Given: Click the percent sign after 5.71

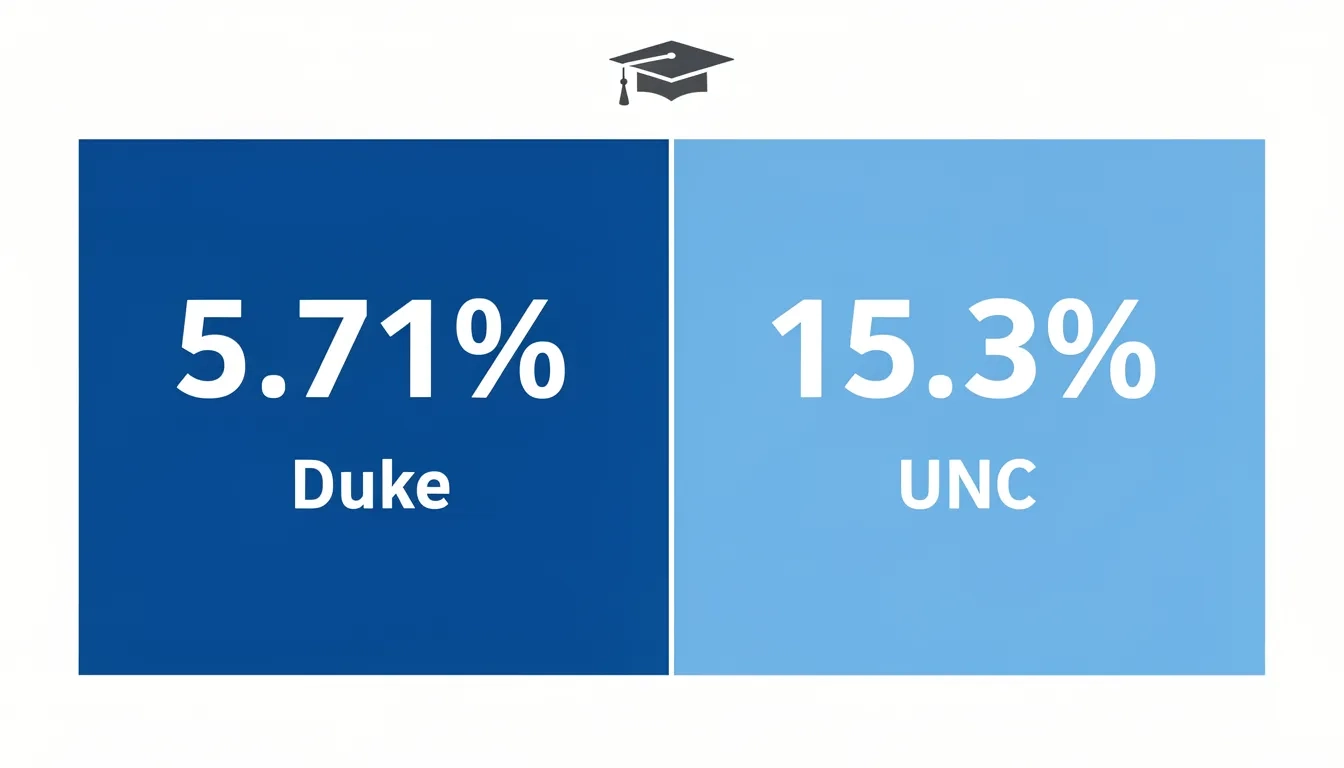Looking at the screenshot, I should point(508,347).
